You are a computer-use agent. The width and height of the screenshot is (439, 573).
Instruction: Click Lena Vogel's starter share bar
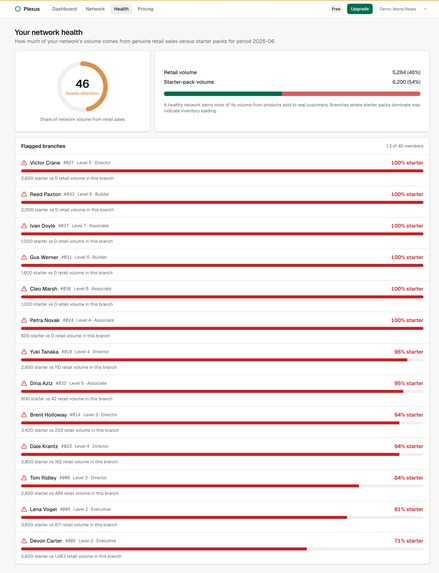(x=222, y=517)
